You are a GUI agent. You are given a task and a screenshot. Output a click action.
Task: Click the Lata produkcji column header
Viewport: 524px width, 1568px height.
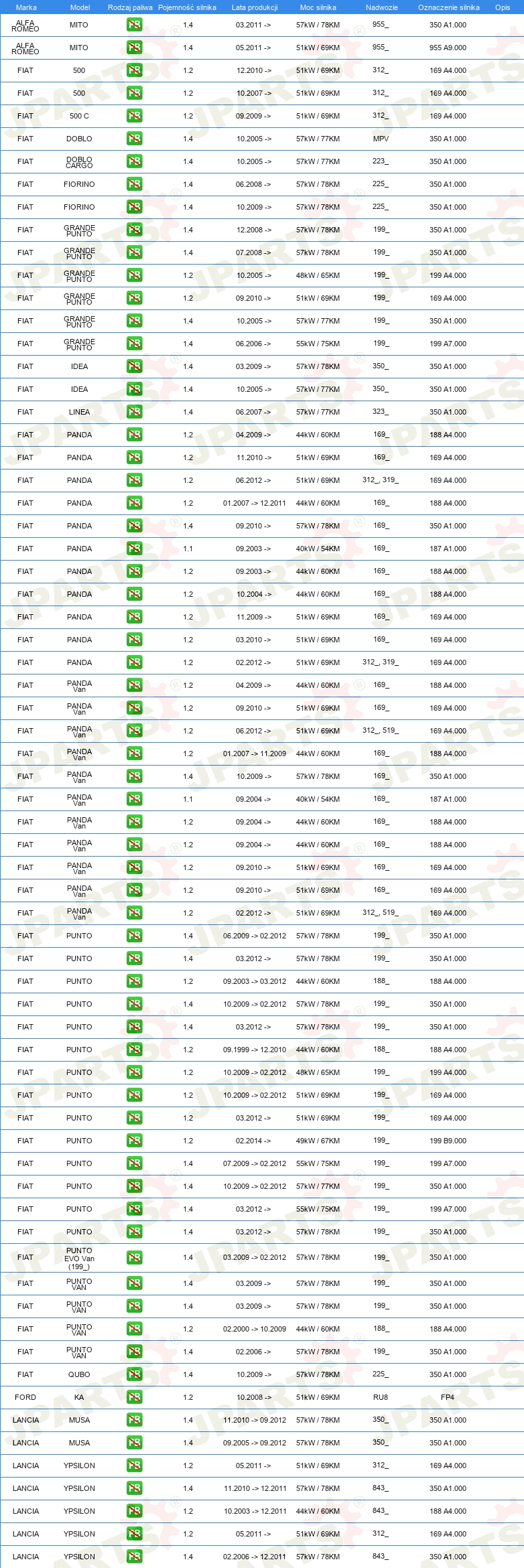[255, 7]
